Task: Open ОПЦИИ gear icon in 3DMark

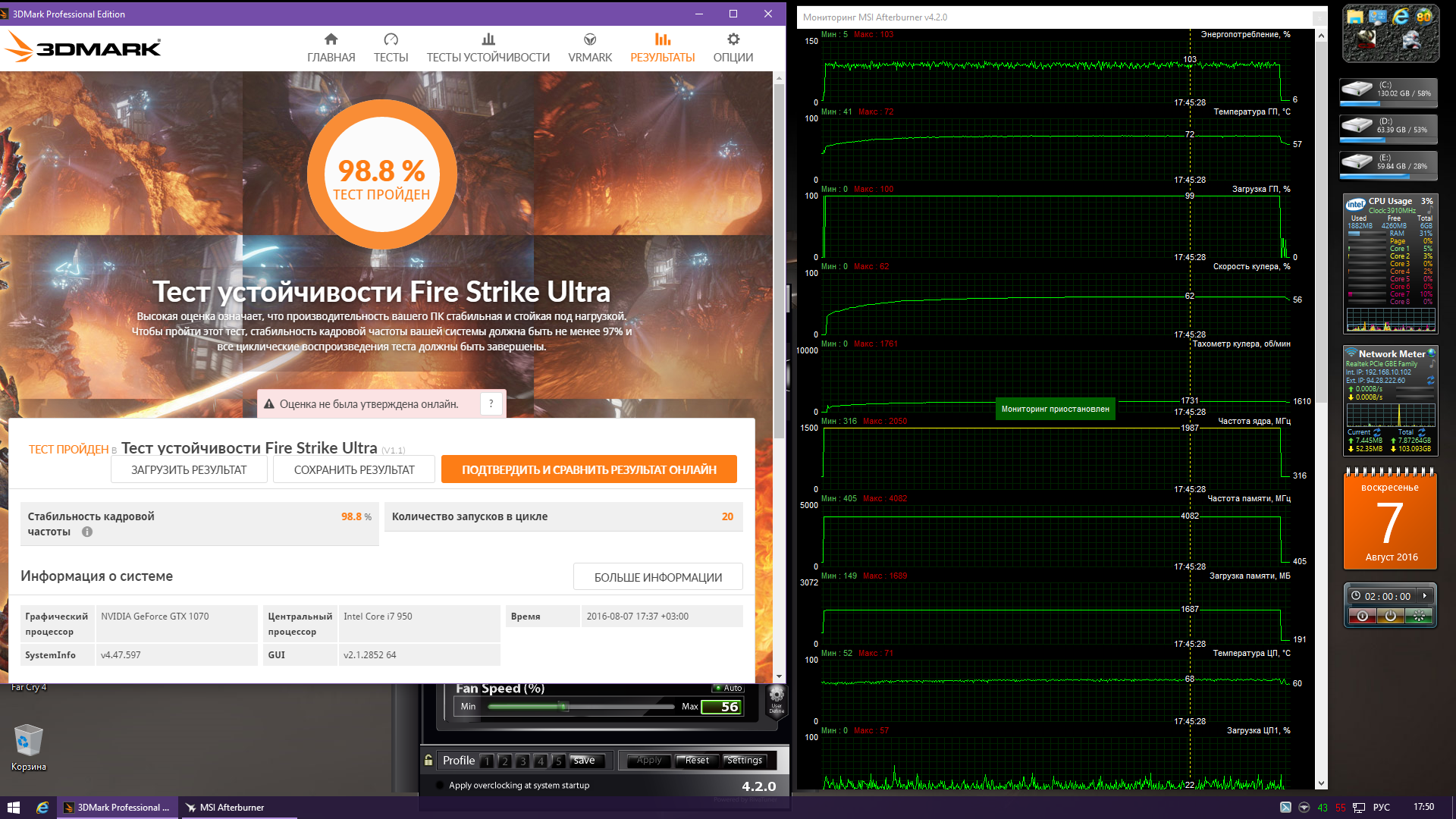Action: tap(733, 39)
